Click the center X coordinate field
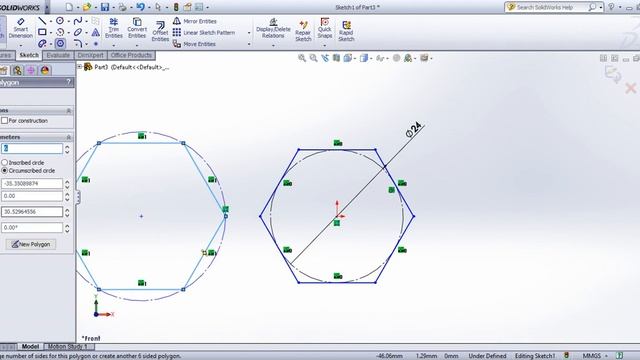 [32, 184]
